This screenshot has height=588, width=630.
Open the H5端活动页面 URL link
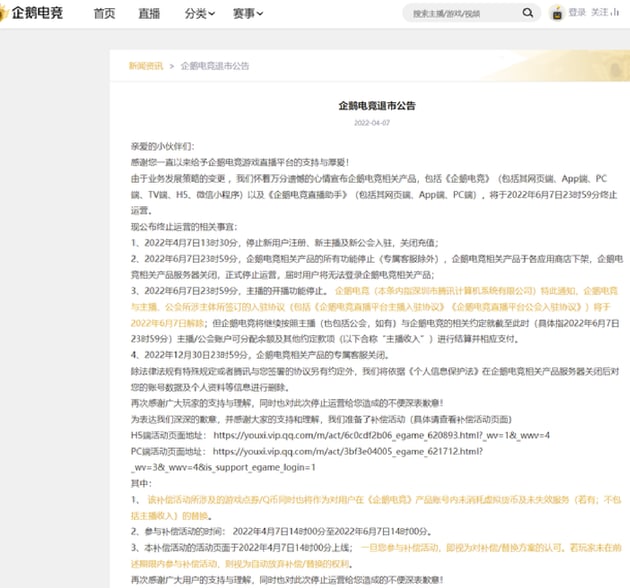pos(381,435)
